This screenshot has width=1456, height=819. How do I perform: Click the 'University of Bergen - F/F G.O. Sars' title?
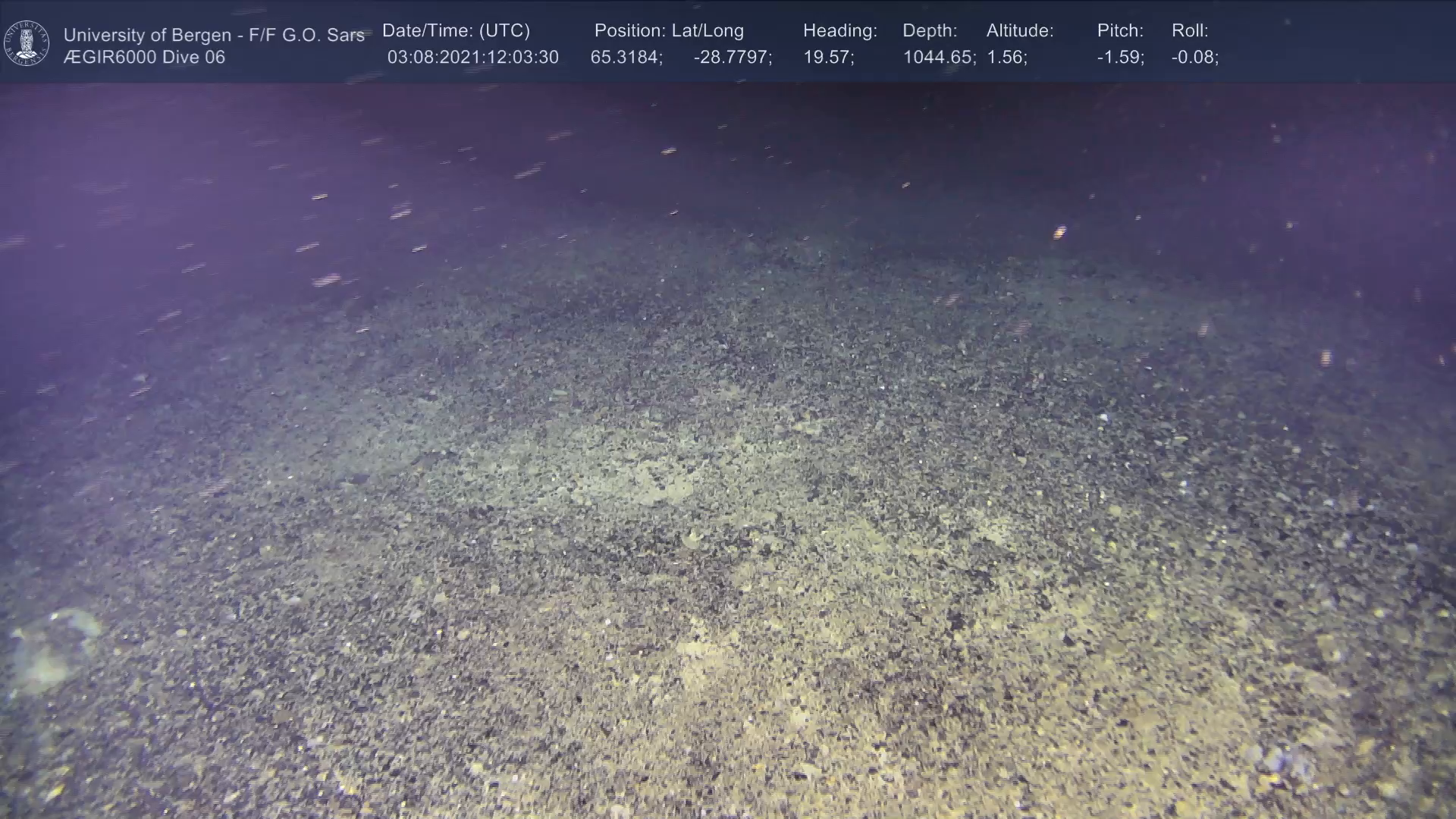[214, 35]
